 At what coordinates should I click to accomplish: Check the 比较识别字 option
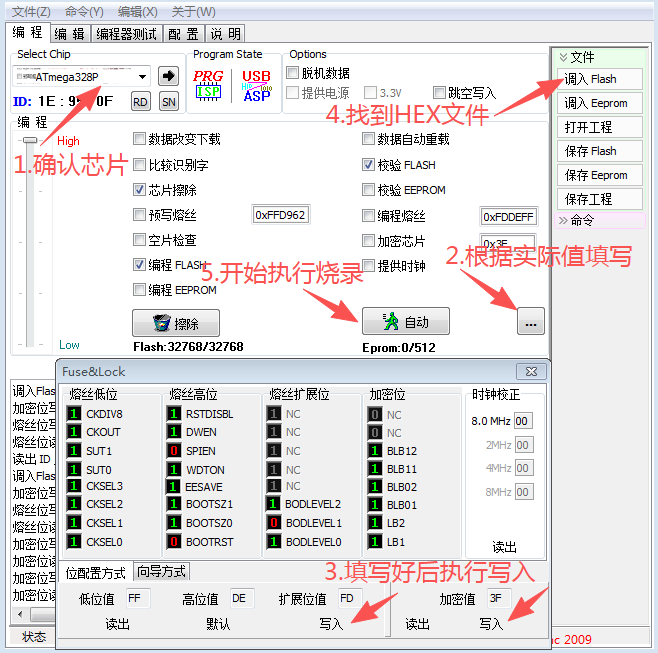pos(139,165)
